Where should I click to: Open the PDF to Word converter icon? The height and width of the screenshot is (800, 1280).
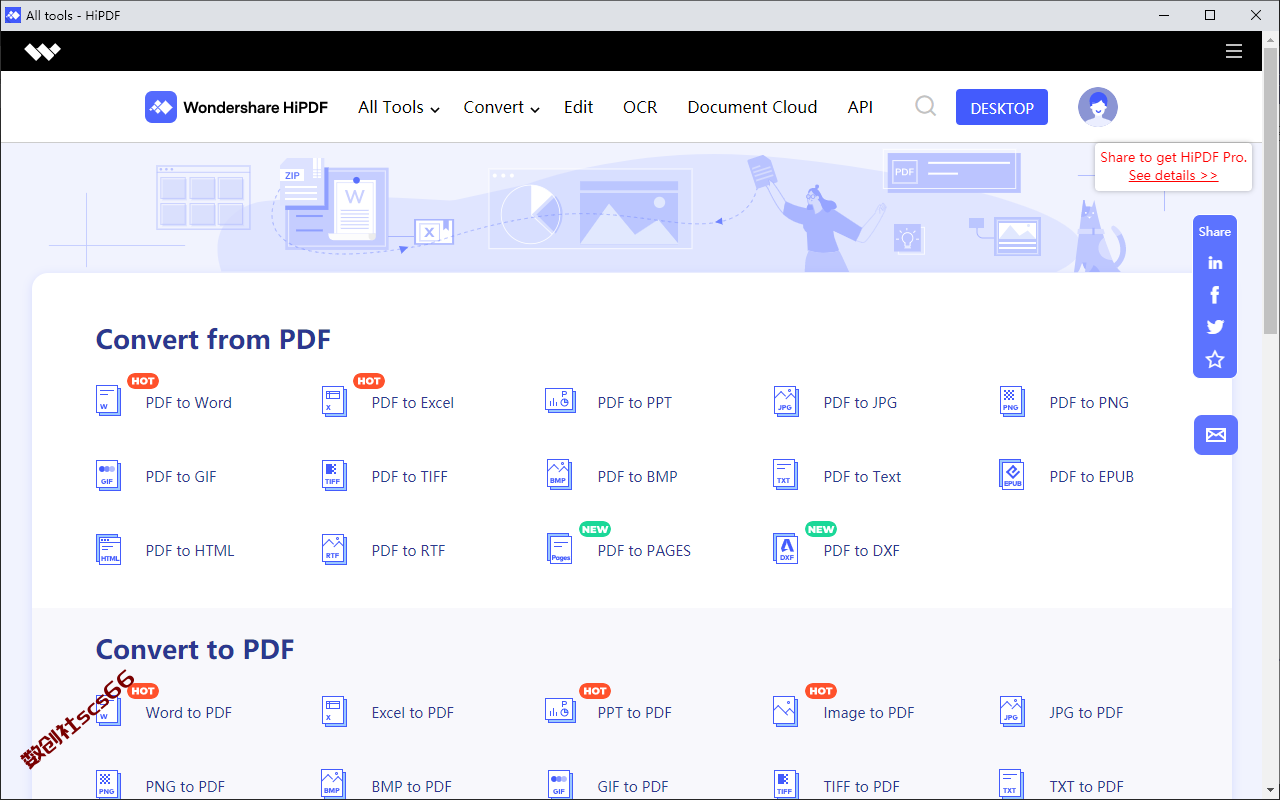108,402
